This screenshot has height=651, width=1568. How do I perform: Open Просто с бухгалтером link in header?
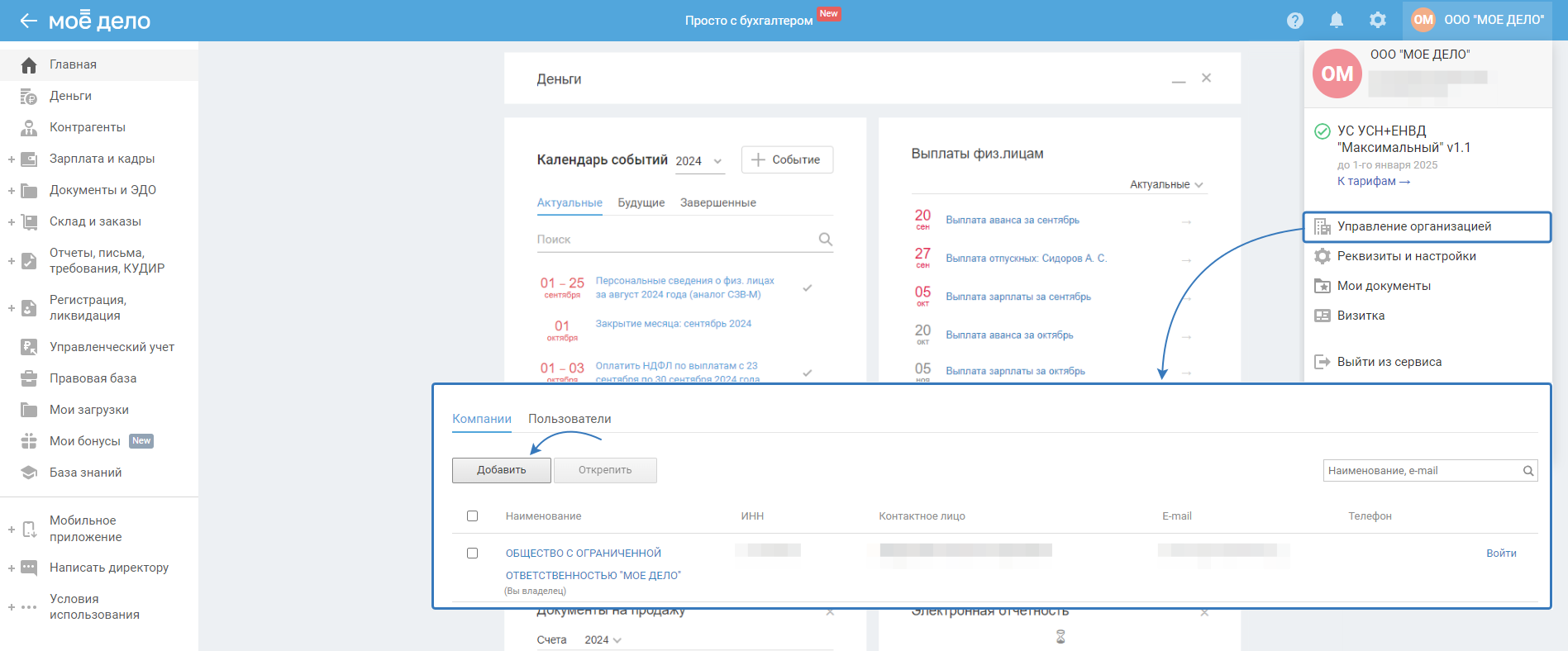[749, 21]
